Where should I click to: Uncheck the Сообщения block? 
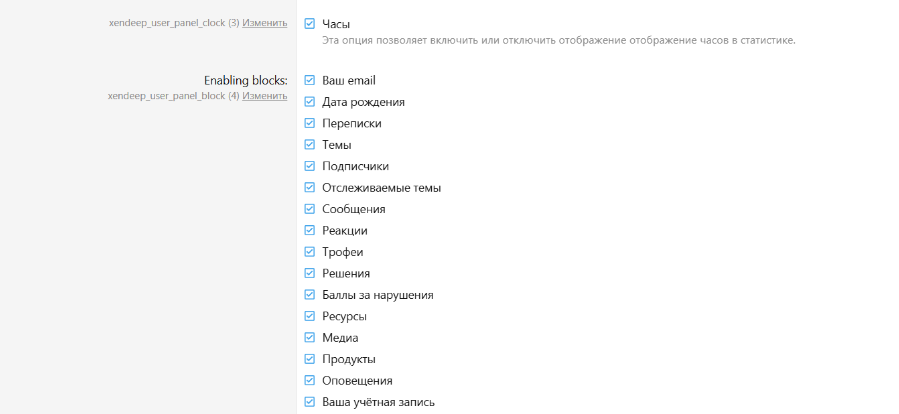(x=310, y=209)
